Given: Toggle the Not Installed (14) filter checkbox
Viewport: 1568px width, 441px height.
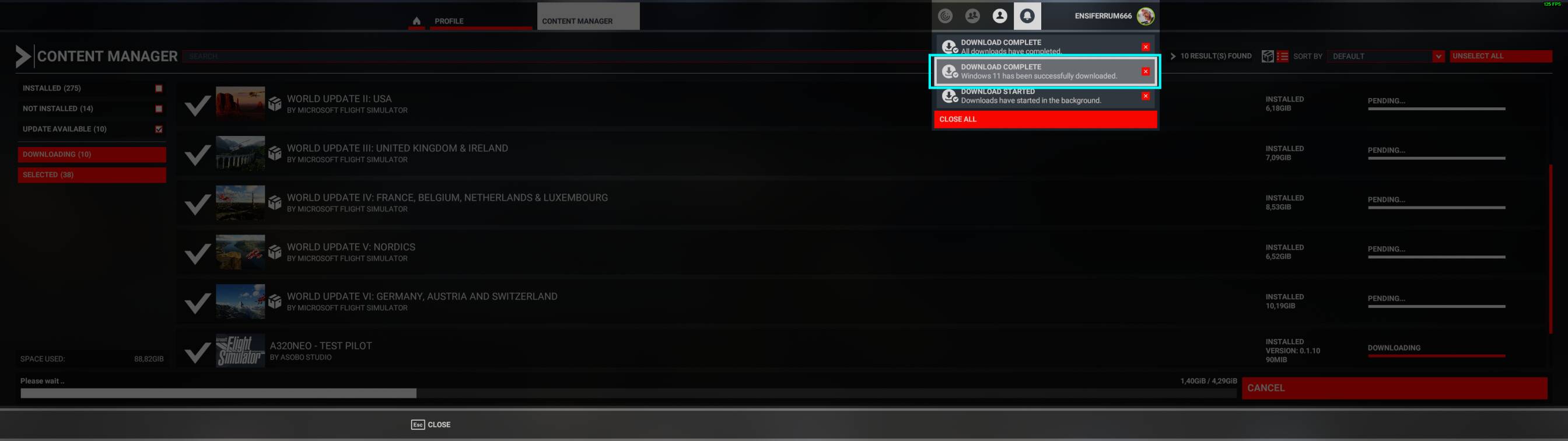Looking at the screenshot, I should click(159, 109).
